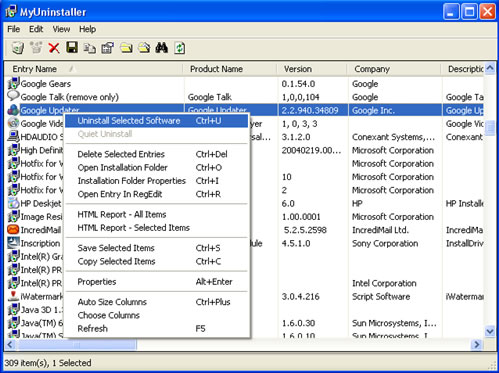499x373 pixels.
Task: Click the floppy disk Save toolbar icon
Action: coord(72,48)
